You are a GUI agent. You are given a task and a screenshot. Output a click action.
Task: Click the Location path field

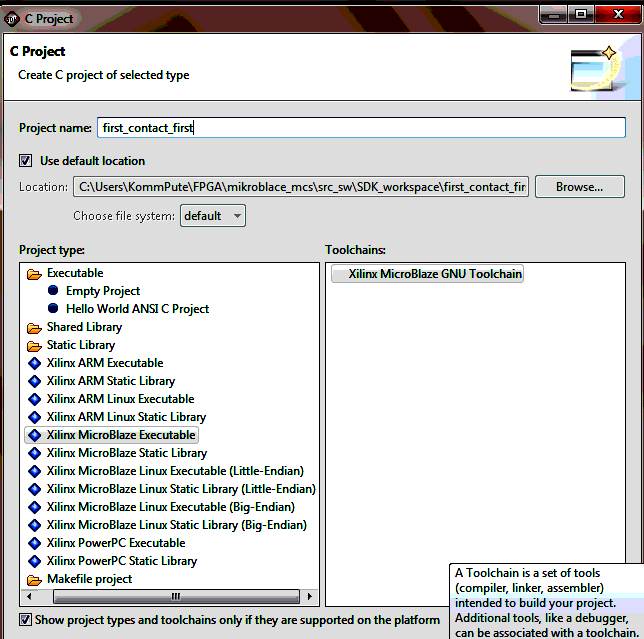click(x=301, y=187)
